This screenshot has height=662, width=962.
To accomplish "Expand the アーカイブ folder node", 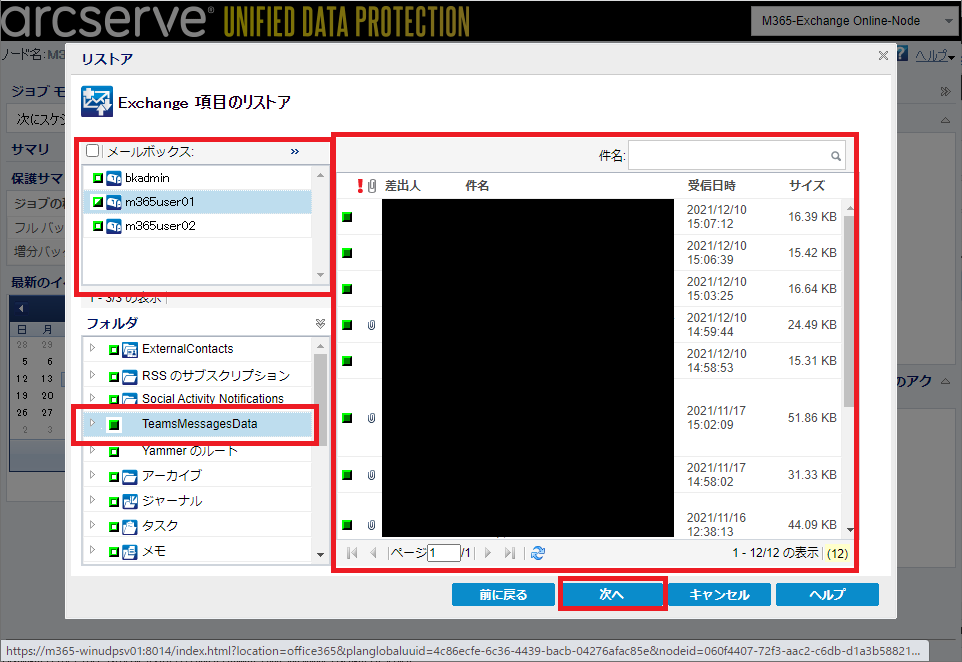I will (92, 475).
